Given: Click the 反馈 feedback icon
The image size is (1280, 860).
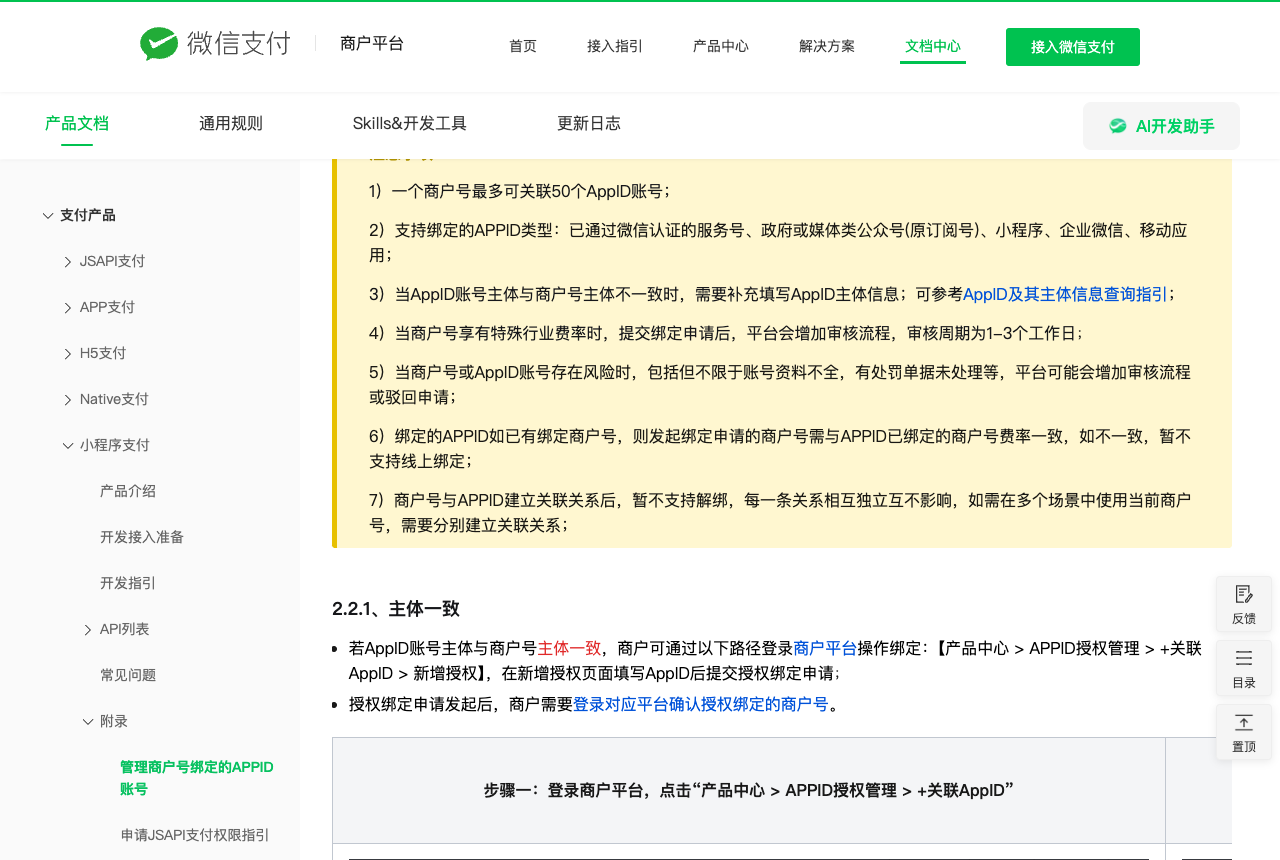Looking at the screenshot, I should click(1244, 594).
